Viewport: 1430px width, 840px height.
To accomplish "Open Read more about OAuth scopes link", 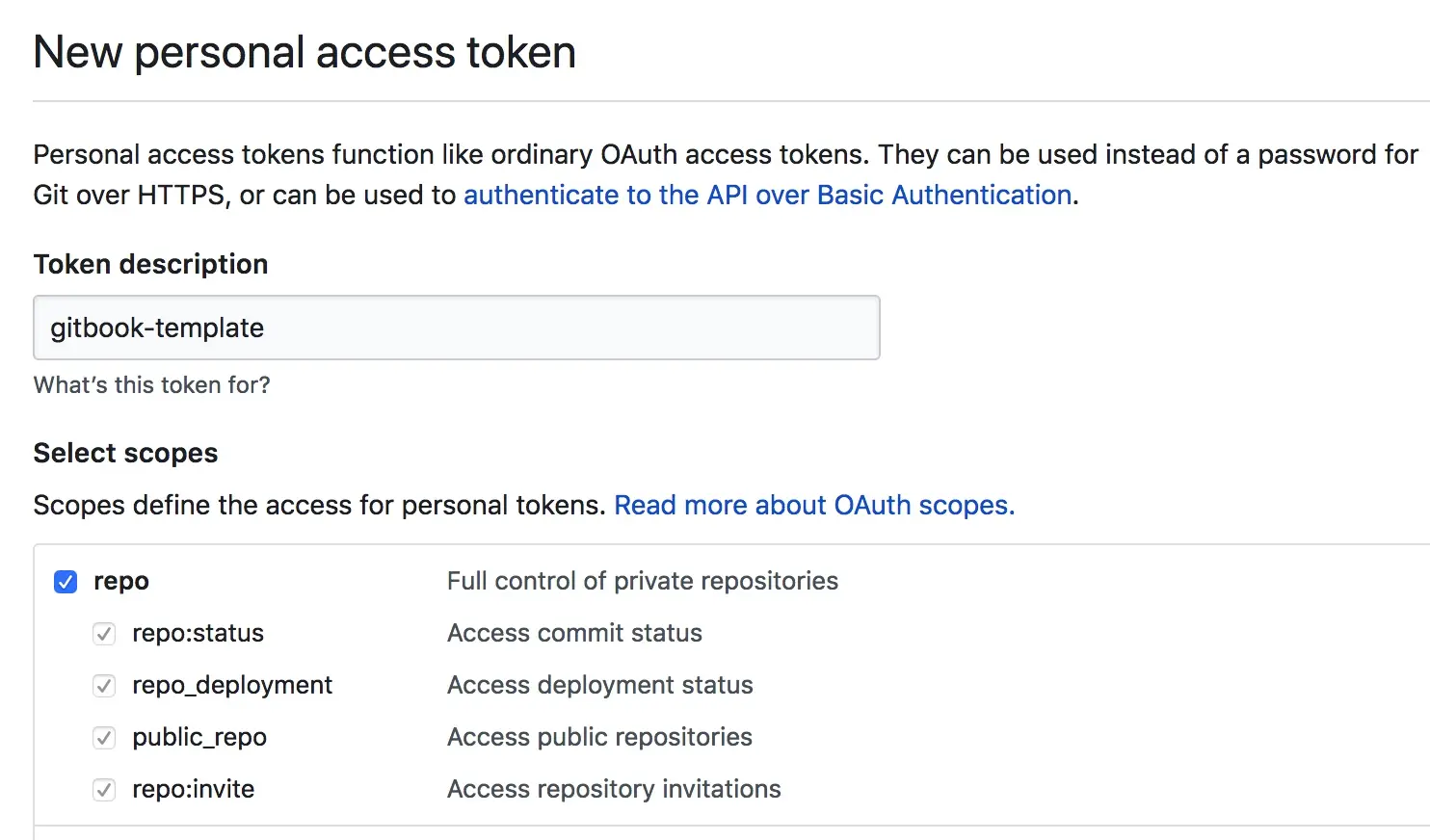I will pos(814,505).
